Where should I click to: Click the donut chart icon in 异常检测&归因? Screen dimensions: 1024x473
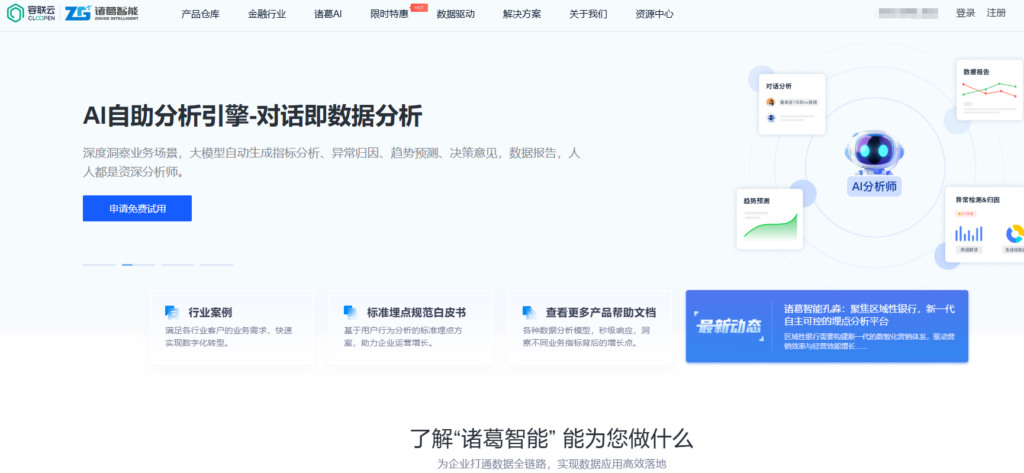(x=1015, y=233)
